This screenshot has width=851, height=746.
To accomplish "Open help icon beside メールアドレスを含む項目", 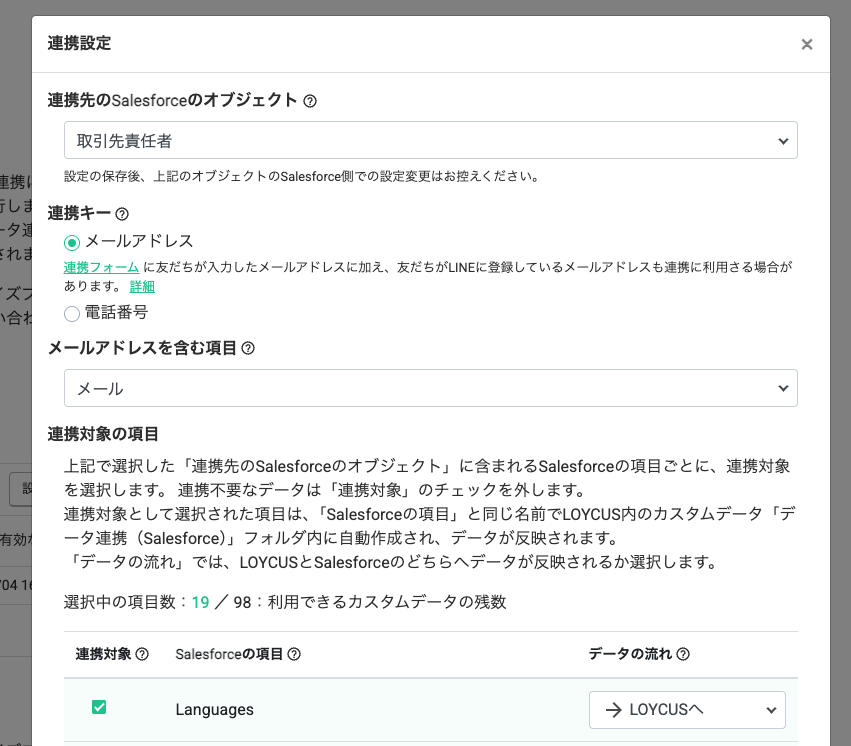I will [248, 348].
